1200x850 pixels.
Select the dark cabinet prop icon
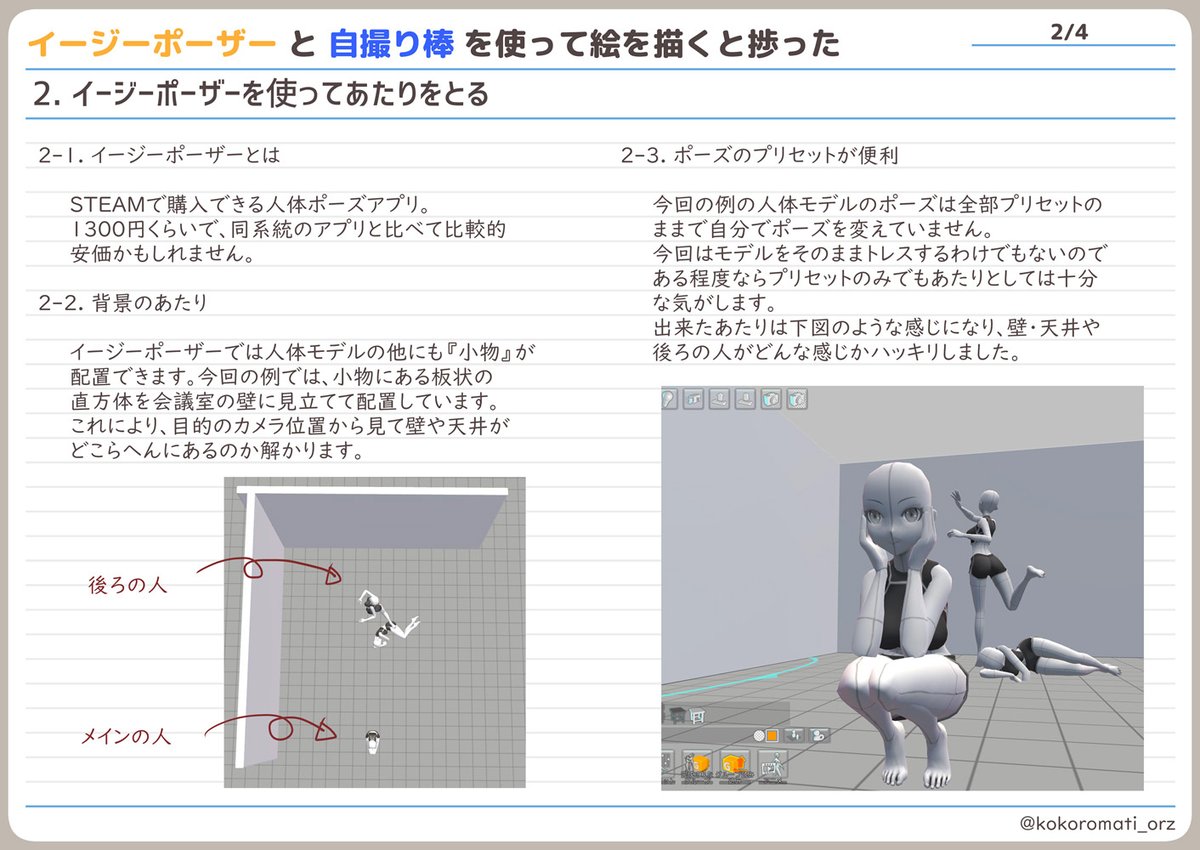677,715
